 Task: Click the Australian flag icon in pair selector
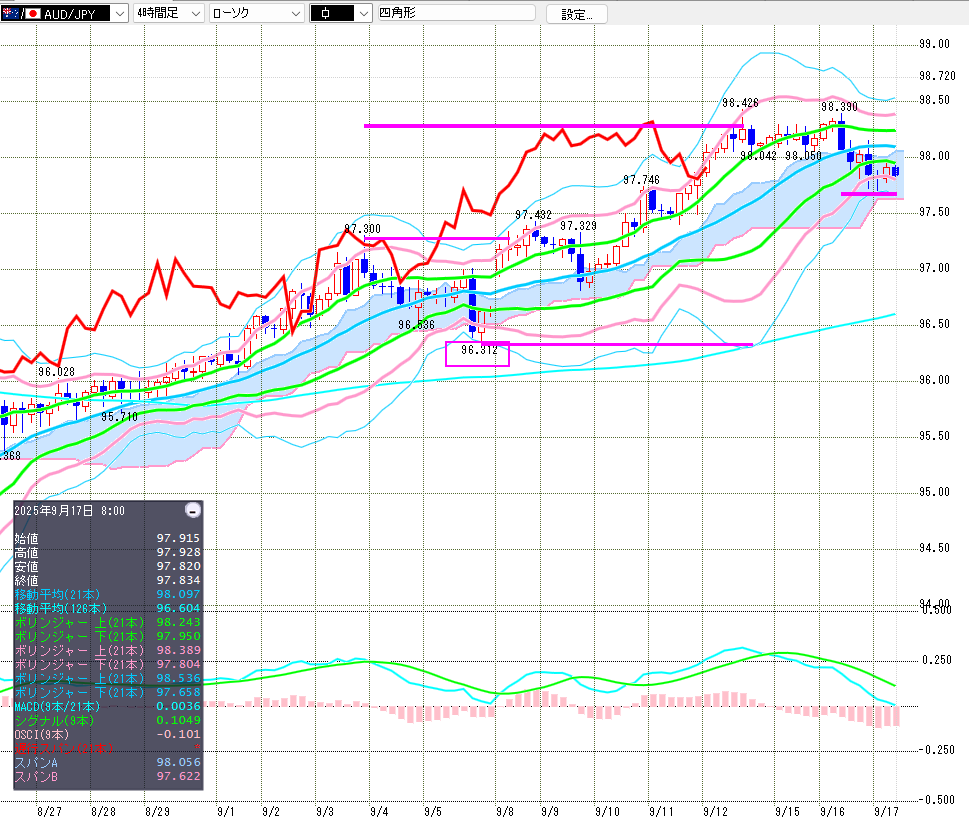[10, 14]
